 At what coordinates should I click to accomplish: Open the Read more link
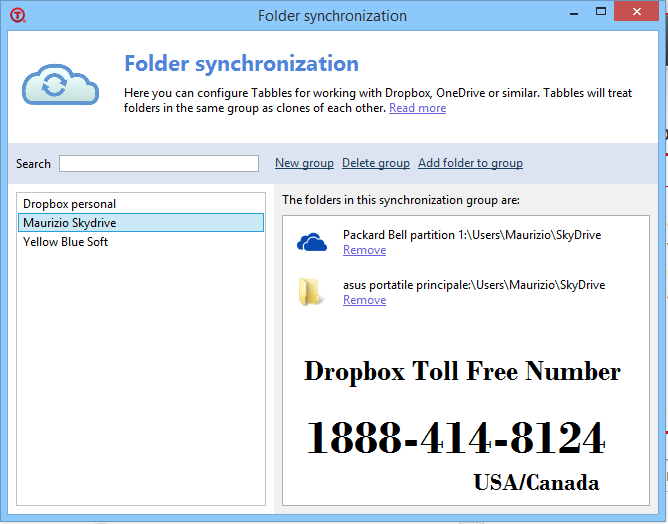pyautogui.click(x=418, y=108)
